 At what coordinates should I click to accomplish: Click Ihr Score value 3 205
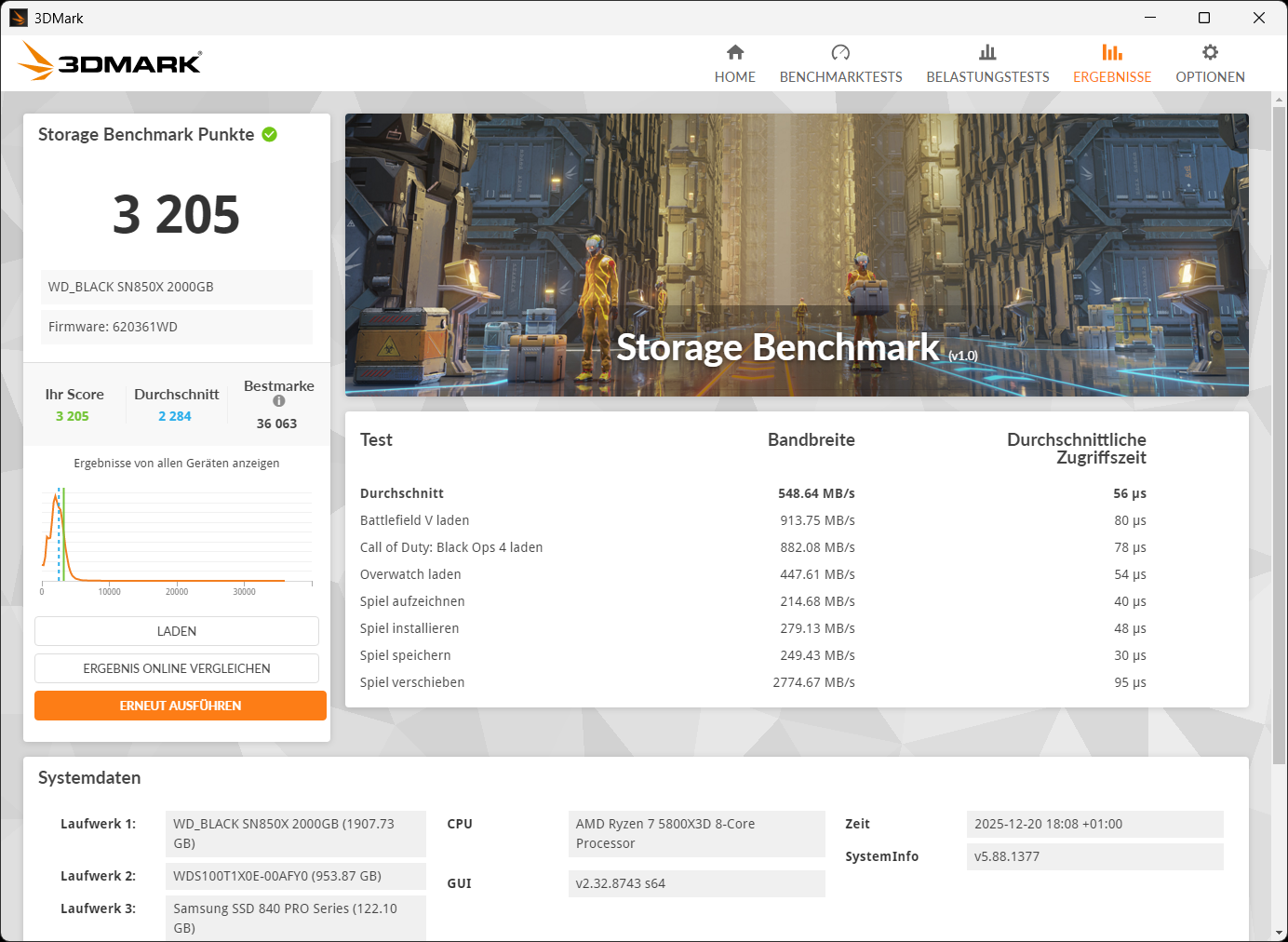click(x=73, y=416)
